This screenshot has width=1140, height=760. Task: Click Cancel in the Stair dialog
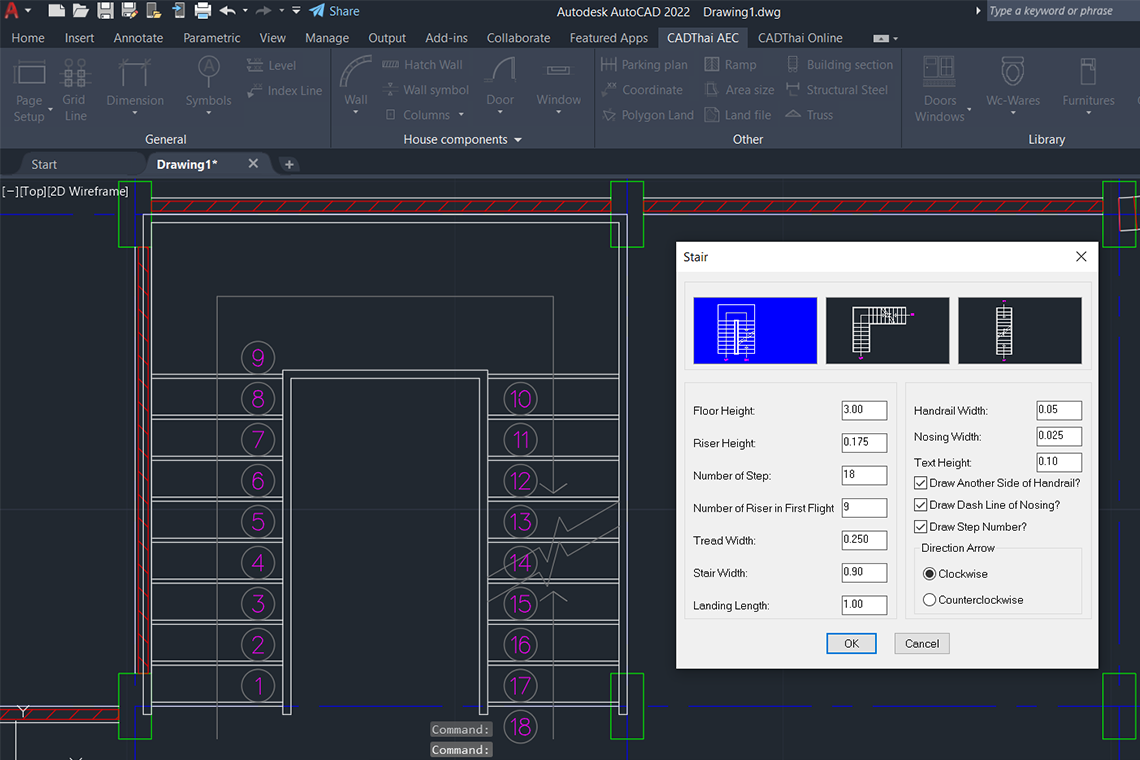coord(922,644)
